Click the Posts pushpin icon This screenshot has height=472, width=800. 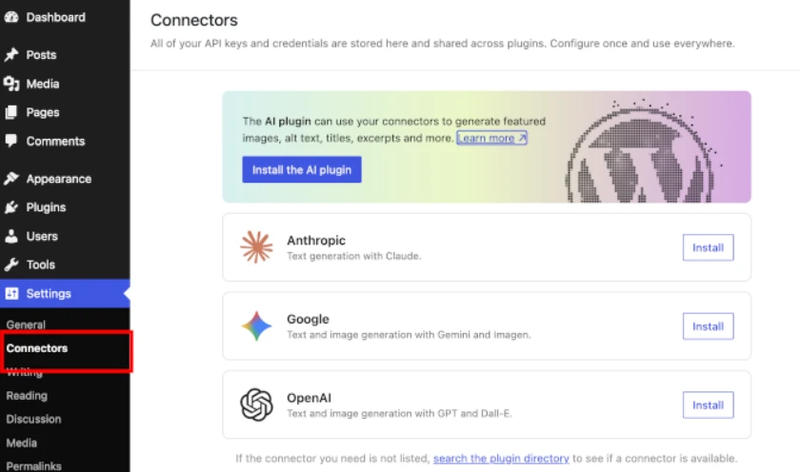coord(11,55)
